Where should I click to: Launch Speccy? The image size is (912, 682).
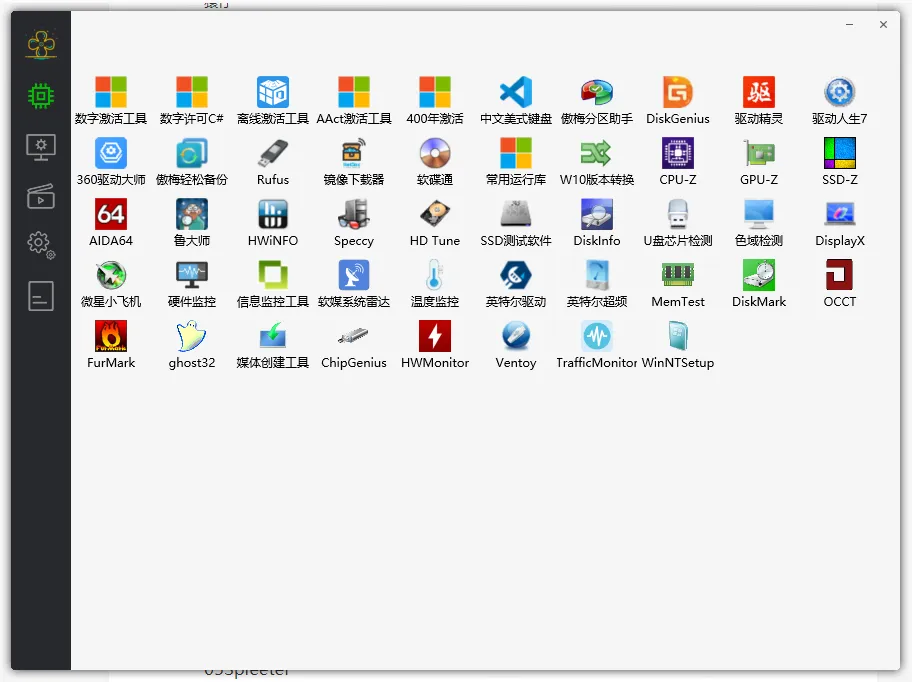pos(354,214)
